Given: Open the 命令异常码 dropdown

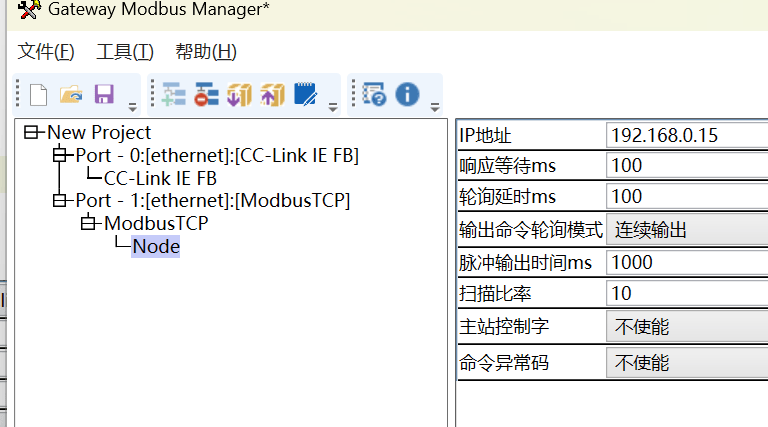Looking at the screenshot, I should [x=687, y=362].
